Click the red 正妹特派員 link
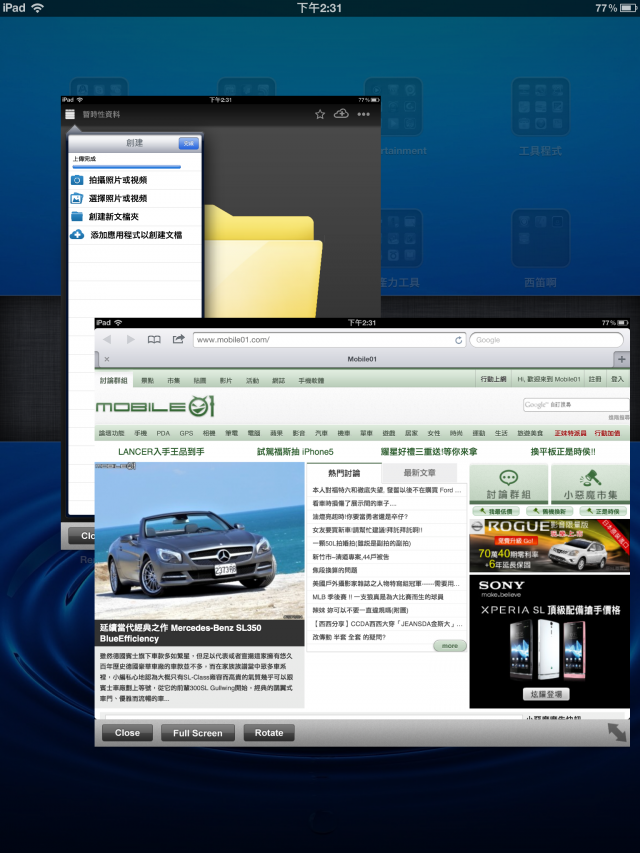640x854 pixels. pos(570,433)
